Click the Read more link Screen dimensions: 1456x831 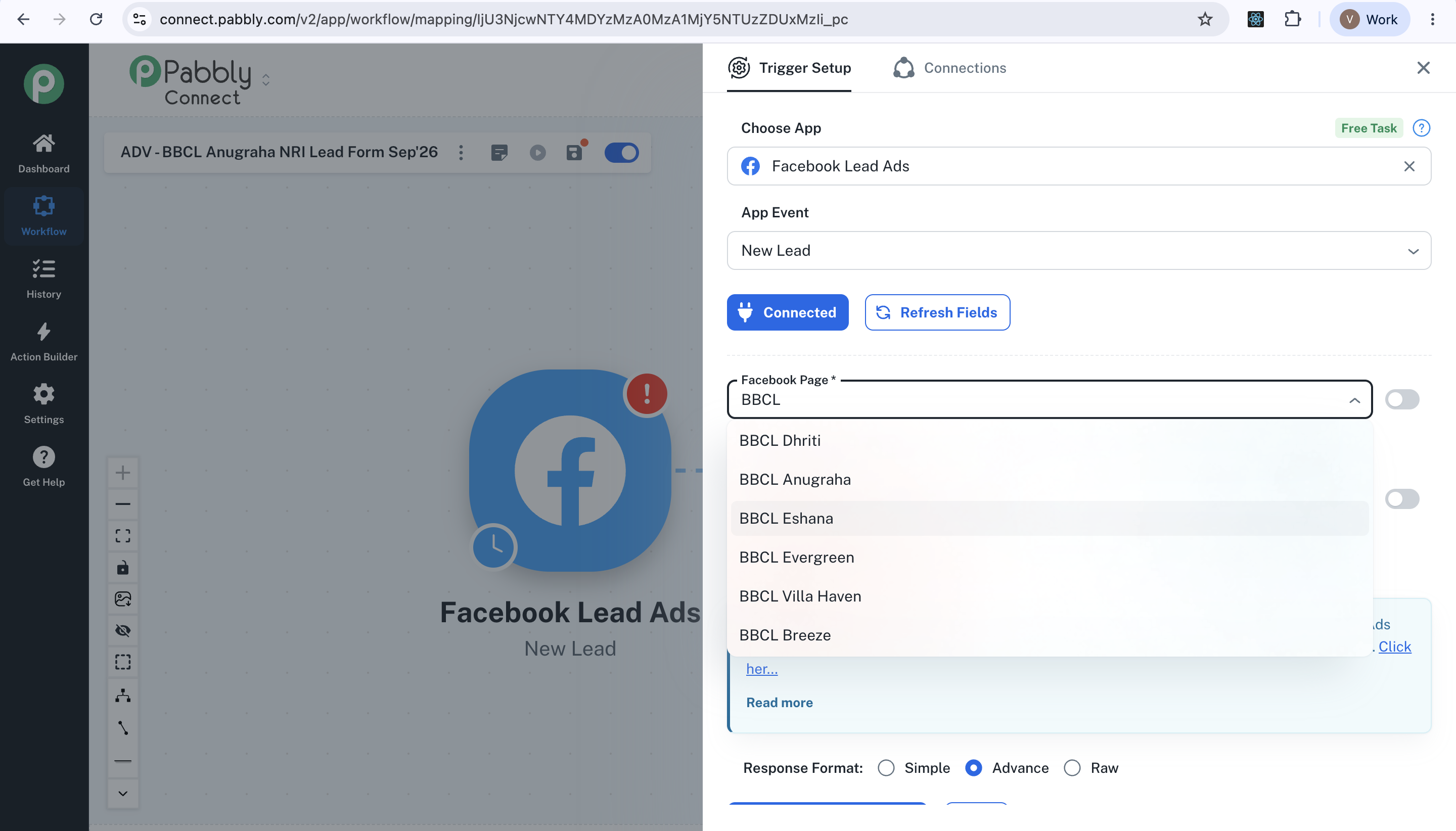tap(780, 703)
